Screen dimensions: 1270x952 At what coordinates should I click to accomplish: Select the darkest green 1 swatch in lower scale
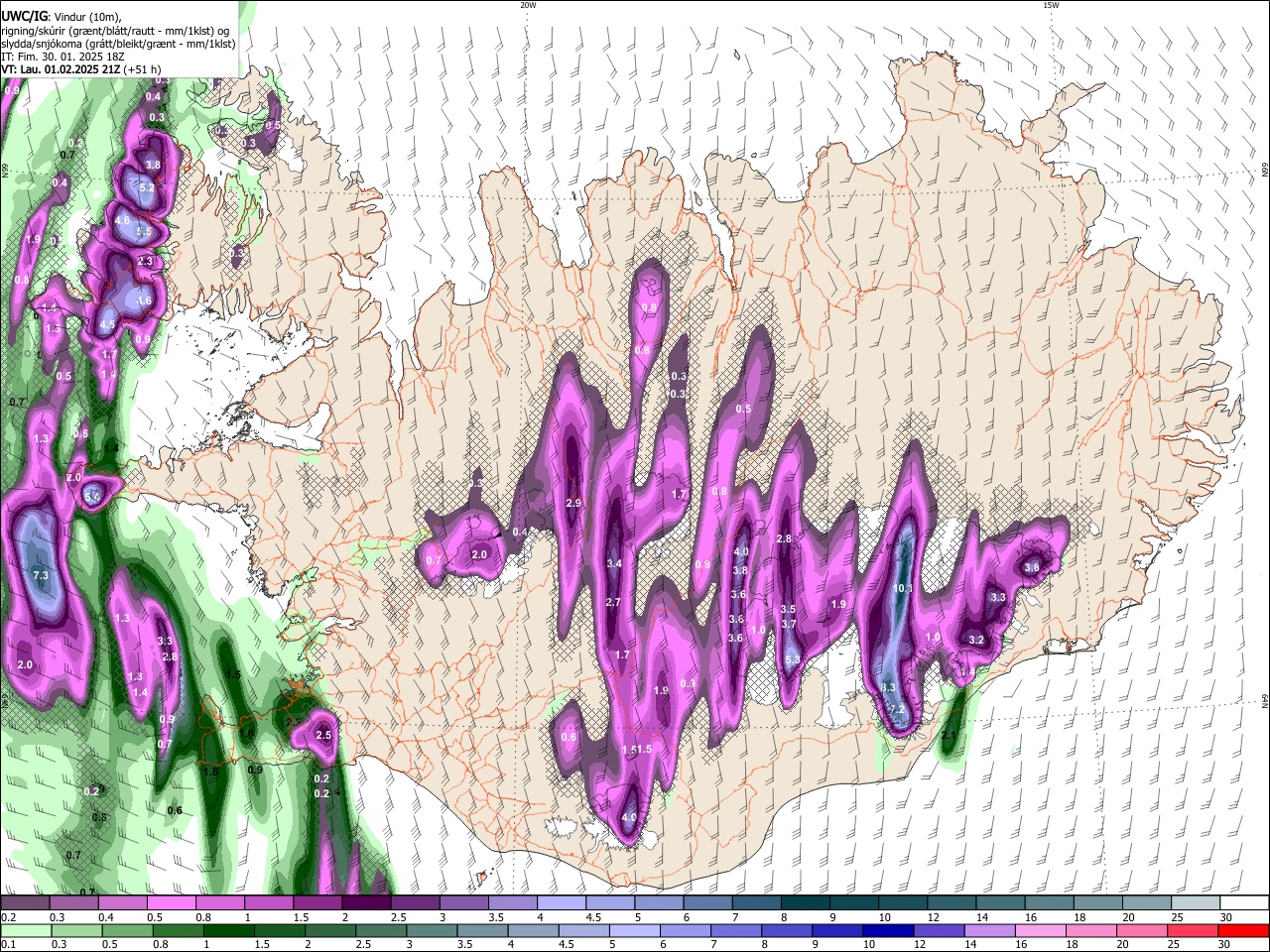tap(229, 930)
